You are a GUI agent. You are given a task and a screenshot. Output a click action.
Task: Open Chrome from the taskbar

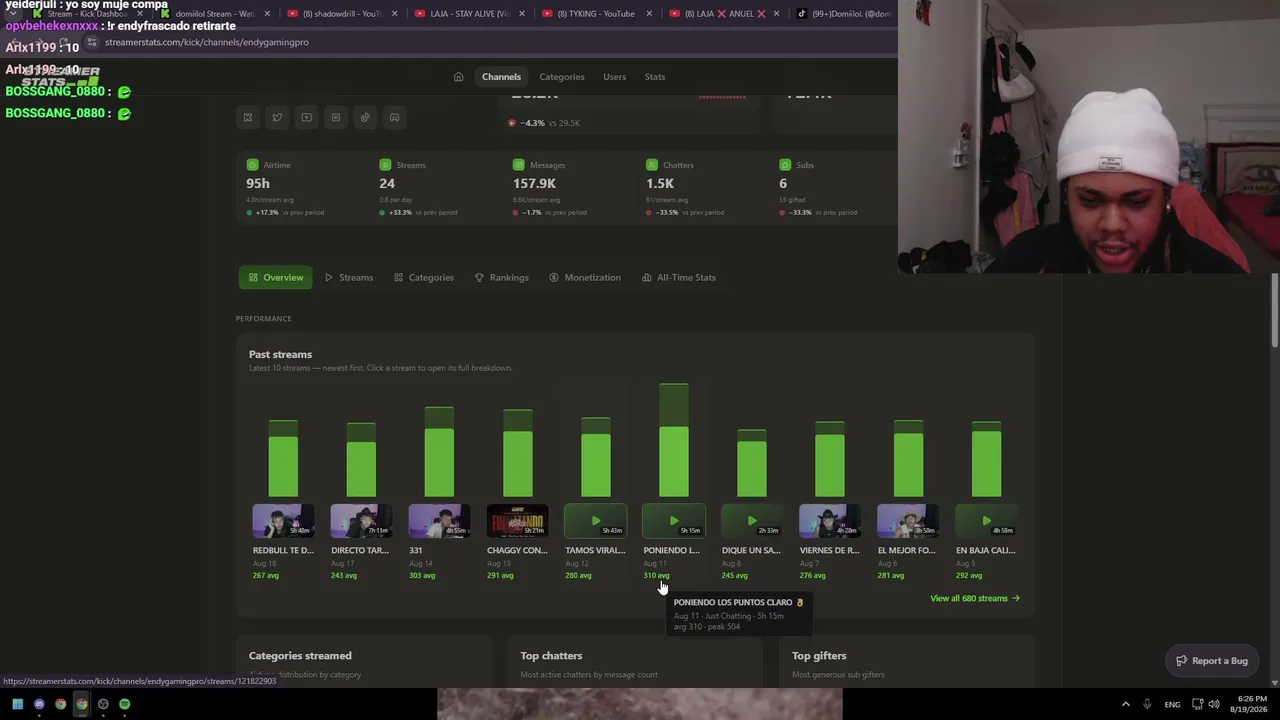pyautogui.click(x=60, y=704)
